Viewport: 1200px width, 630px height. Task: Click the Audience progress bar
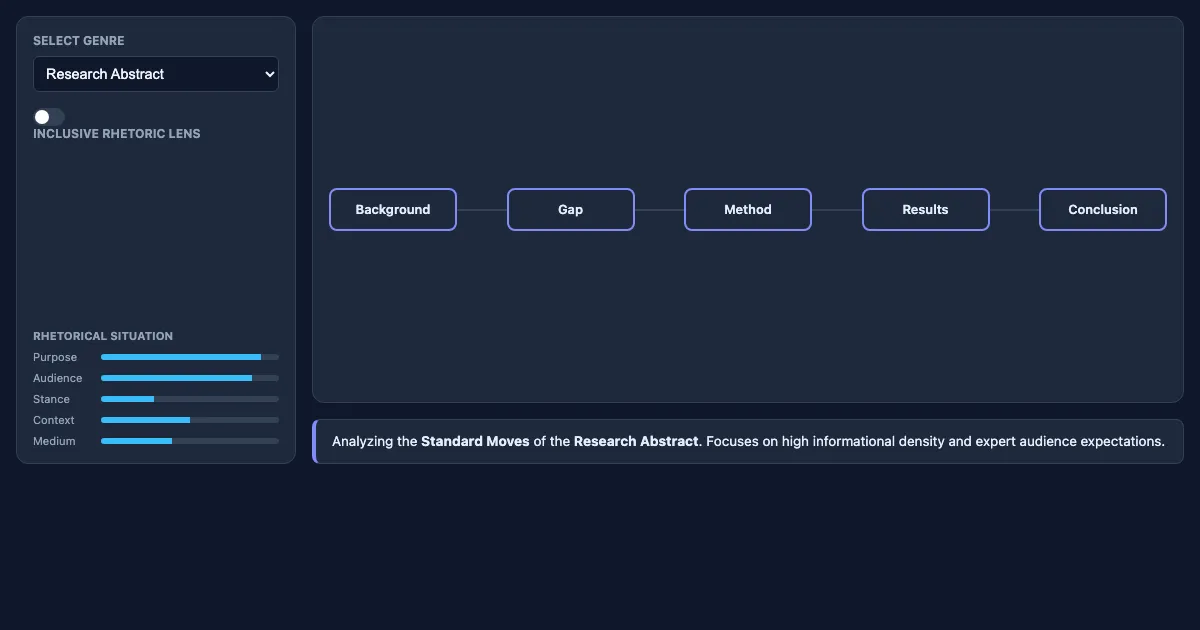190,378
